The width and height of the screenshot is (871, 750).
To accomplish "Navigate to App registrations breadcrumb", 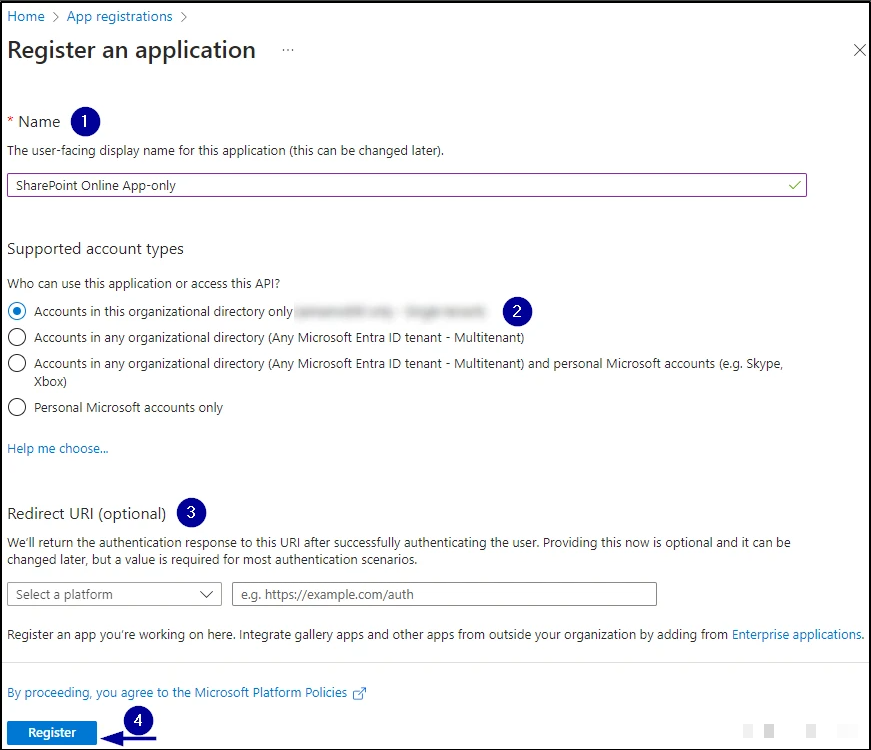I will click(x=119, y=16).
